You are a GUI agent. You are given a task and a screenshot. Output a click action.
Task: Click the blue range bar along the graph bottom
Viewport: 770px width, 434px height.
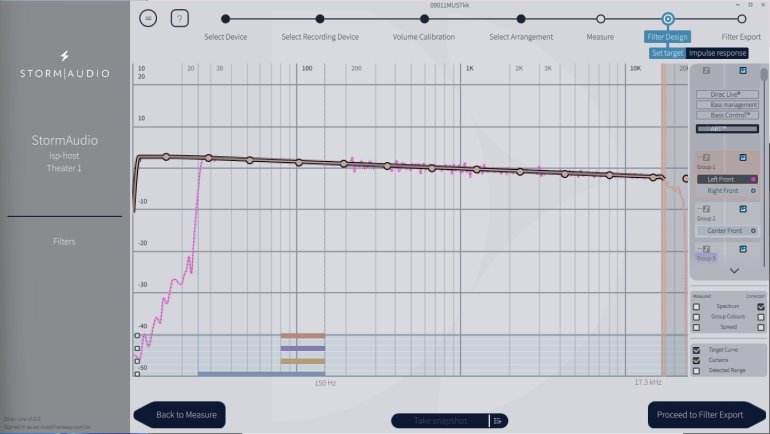coord(261,374)
